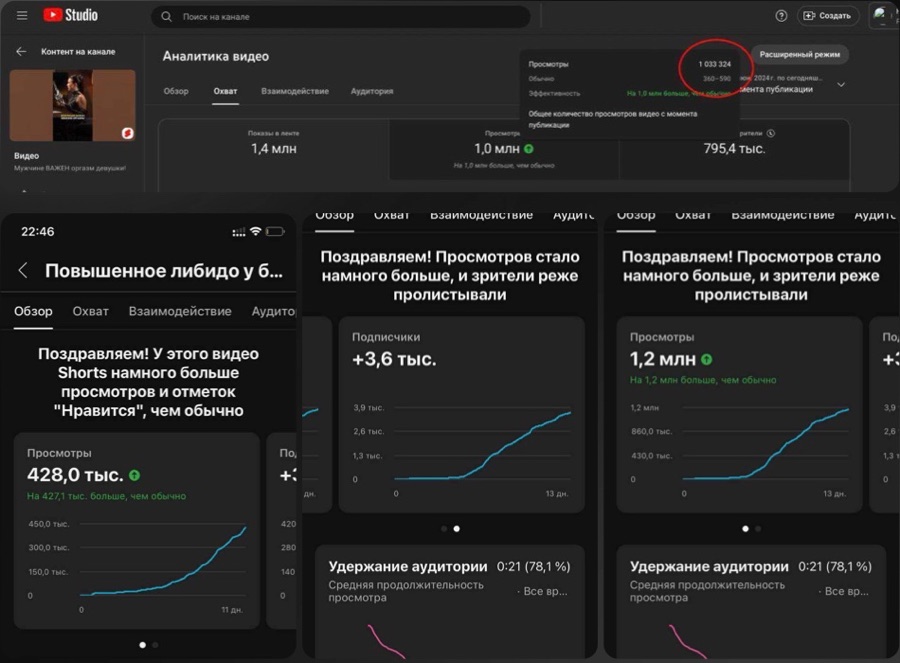Click the search magnifier icon
Image resolution: width=900 pixels, height=663 pixels.
166,17
